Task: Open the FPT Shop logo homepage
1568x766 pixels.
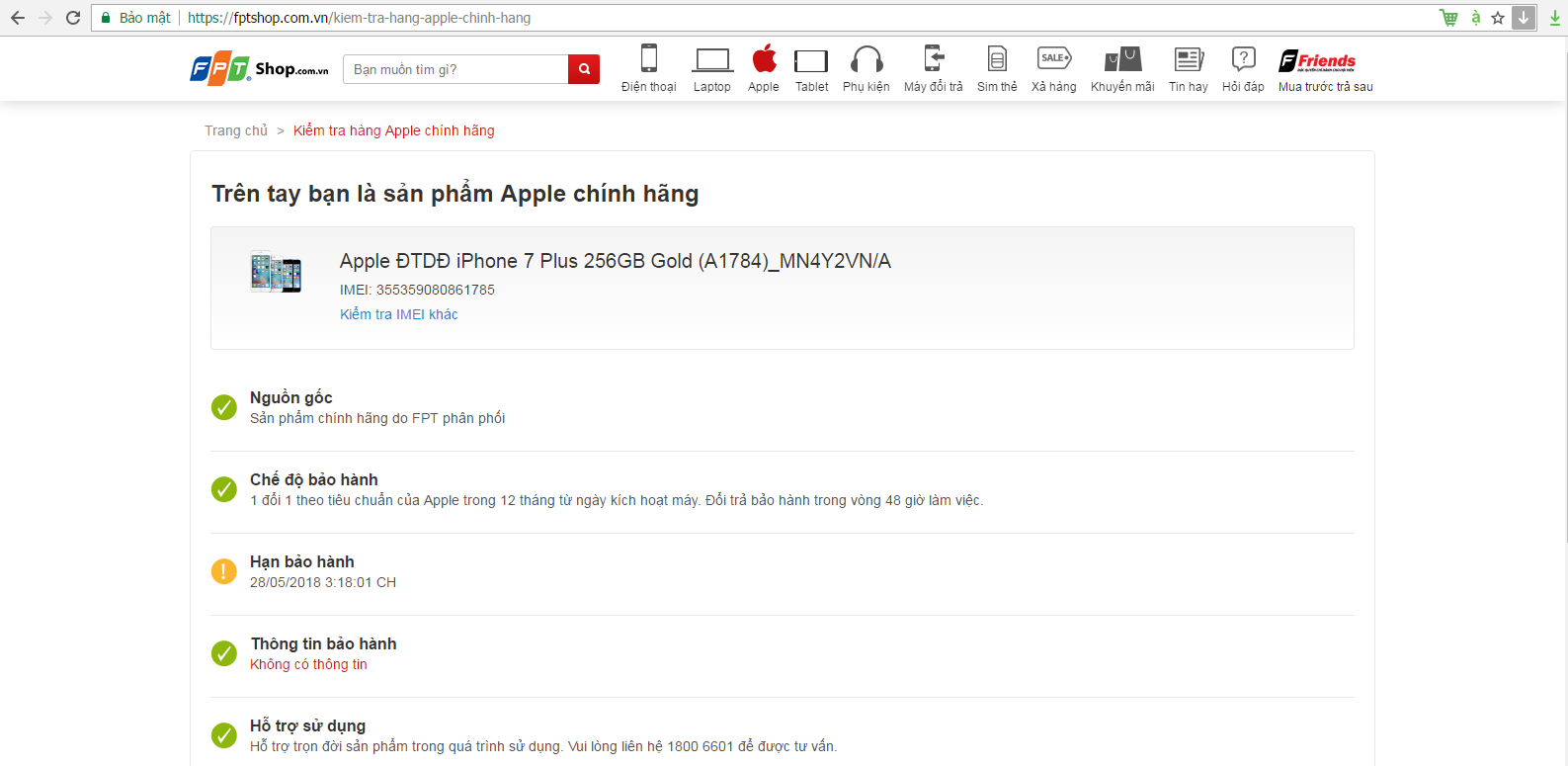Action: point(259,68)
